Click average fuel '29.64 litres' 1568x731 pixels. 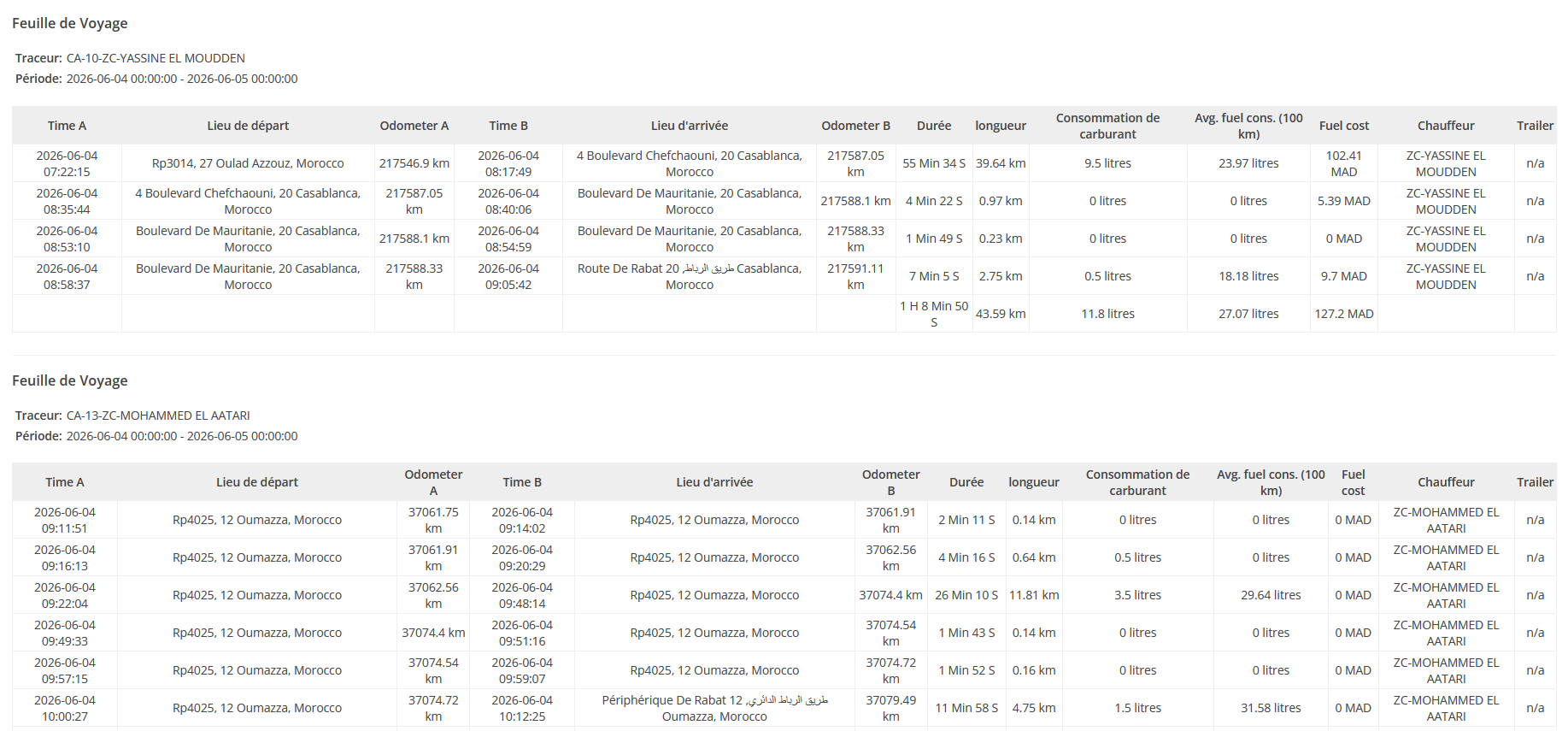(1271, 595)
